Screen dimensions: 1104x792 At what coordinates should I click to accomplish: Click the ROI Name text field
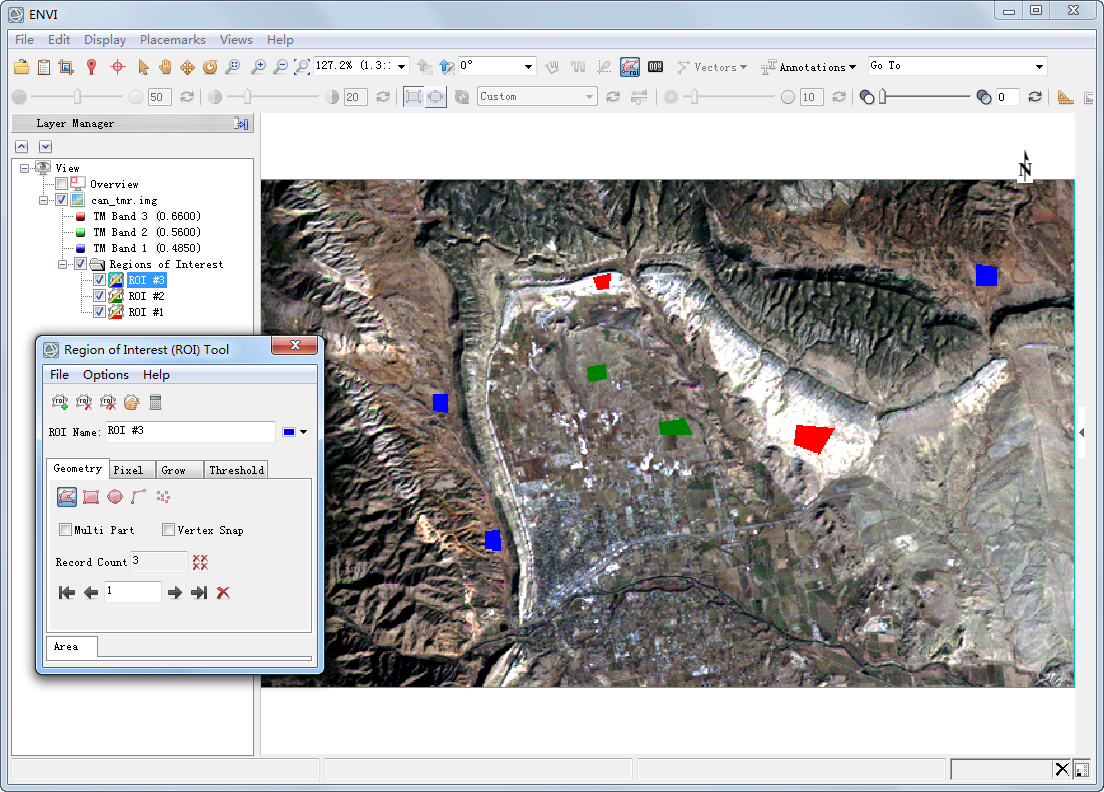pos(189,431)
